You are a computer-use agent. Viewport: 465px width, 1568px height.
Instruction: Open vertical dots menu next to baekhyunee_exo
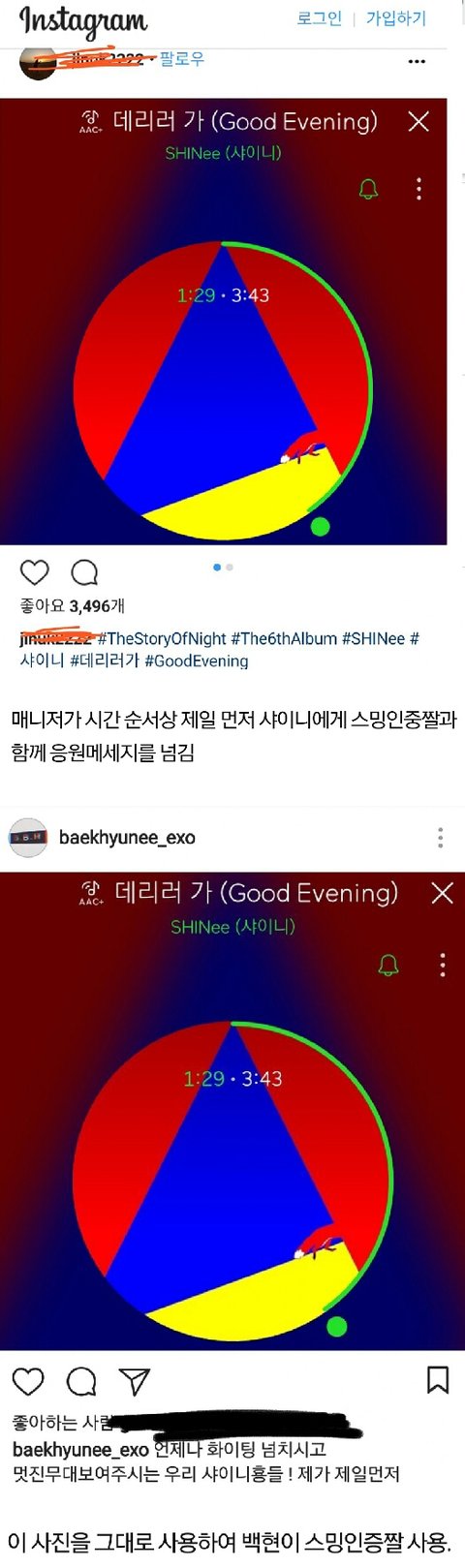[440, 838]
